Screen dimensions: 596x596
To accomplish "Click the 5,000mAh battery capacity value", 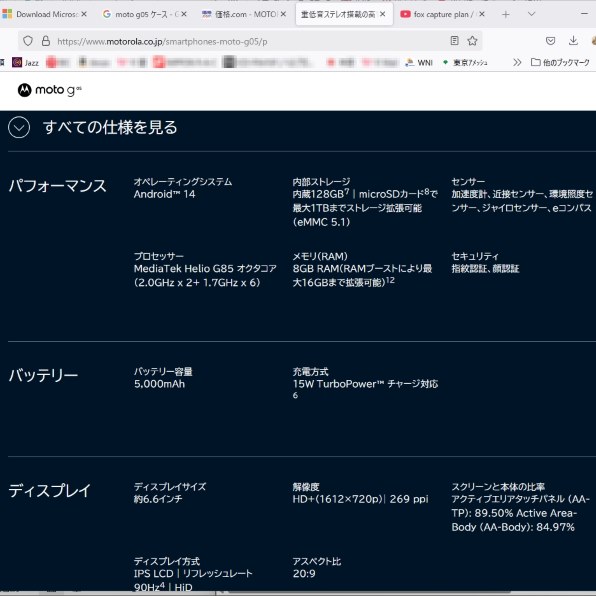I will [x=159, y=384].
